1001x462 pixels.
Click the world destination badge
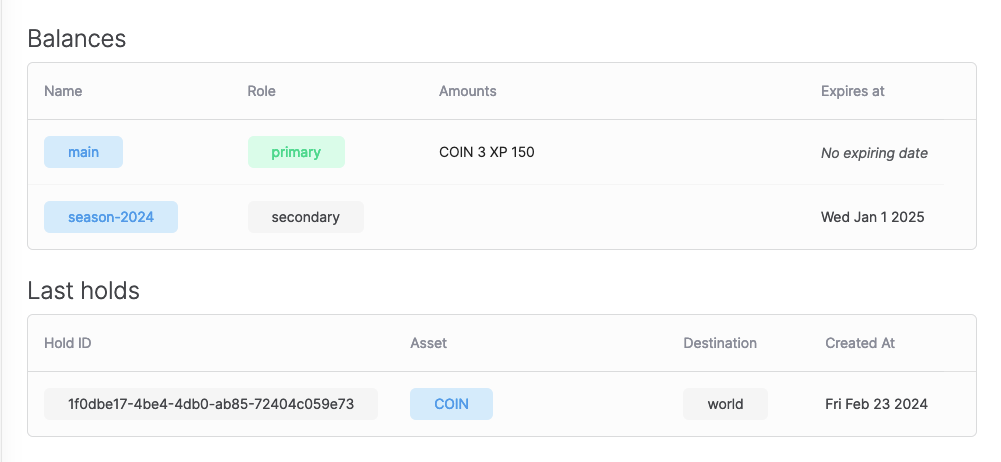[725, 404]
